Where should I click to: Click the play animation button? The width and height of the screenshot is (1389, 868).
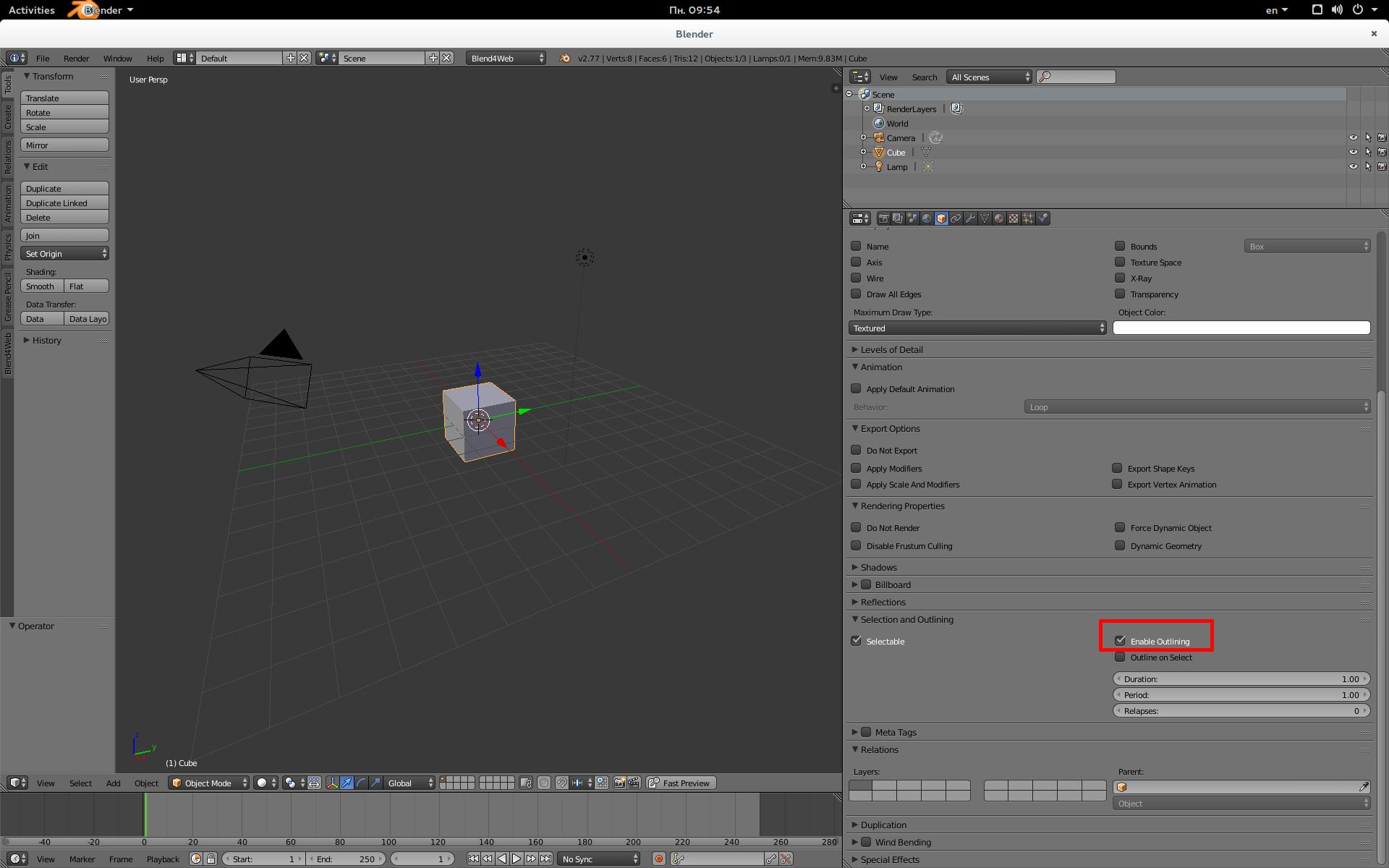click(x=517, y=859)
